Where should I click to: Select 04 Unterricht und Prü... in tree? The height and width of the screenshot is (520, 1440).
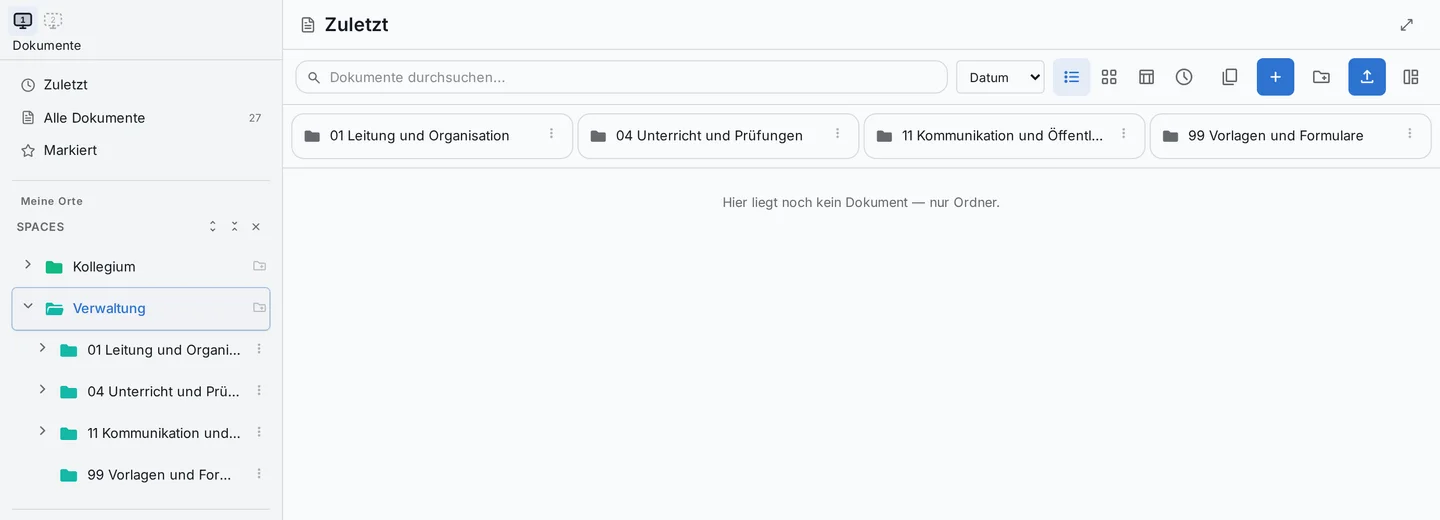tap(164, 392)
